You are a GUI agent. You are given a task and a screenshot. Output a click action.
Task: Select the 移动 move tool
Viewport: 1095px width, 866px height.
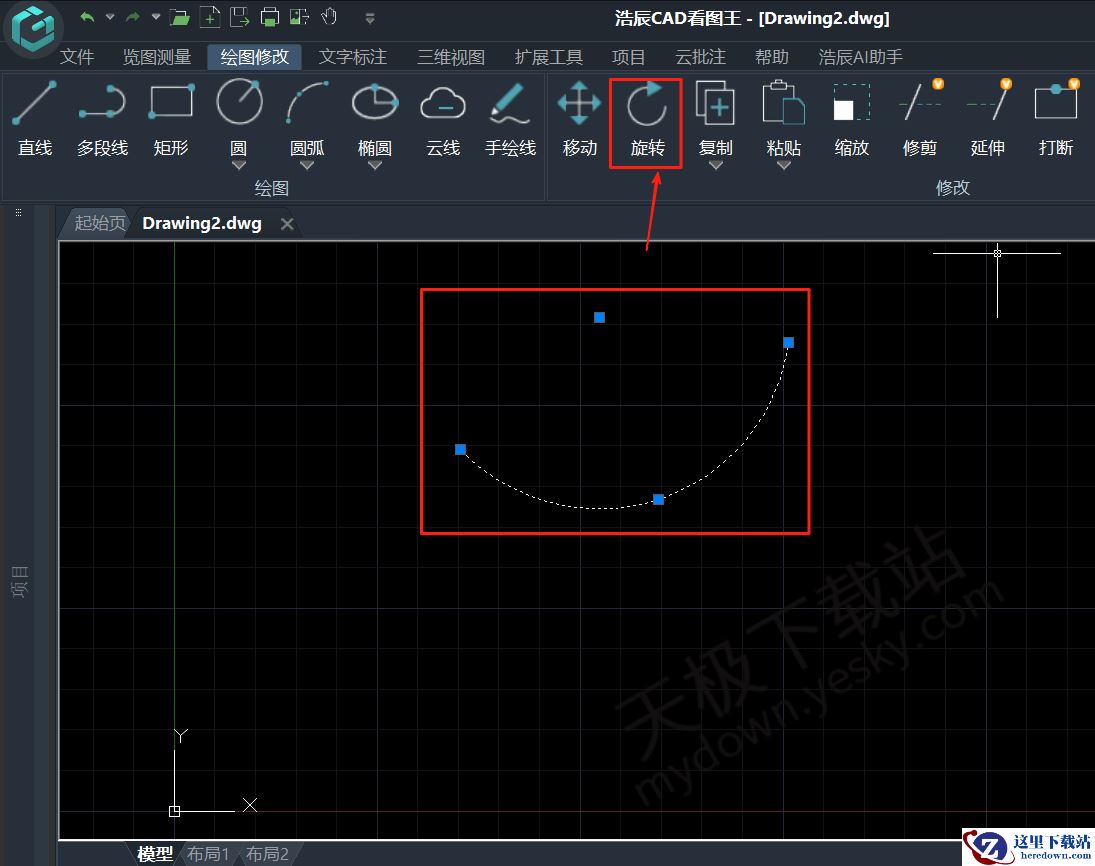point(580,117)
